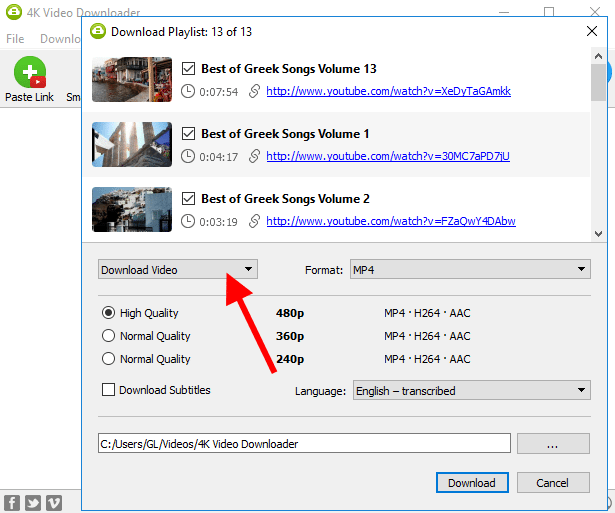Screen dimensions: 615x513
Task: Click the 4K Video Downloader logo in dialog title
Action: click(x=98, y=31)
